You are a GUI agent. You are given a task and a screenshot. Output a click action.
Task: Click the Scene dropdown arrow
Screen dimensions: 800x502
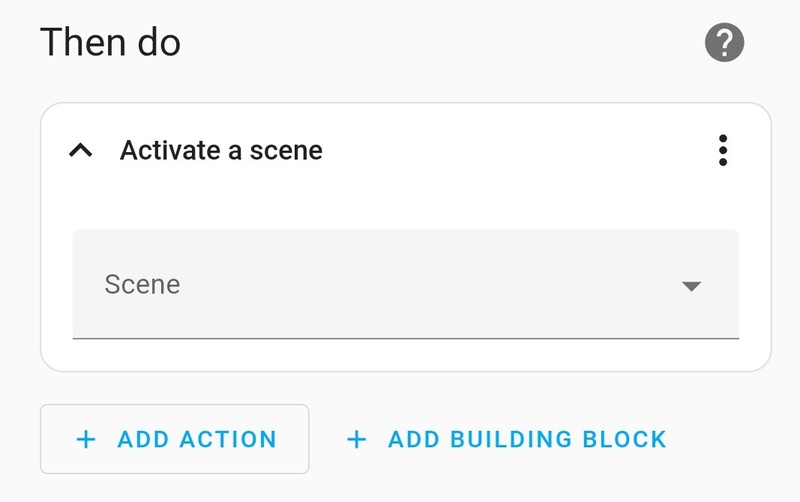point(690,286)
